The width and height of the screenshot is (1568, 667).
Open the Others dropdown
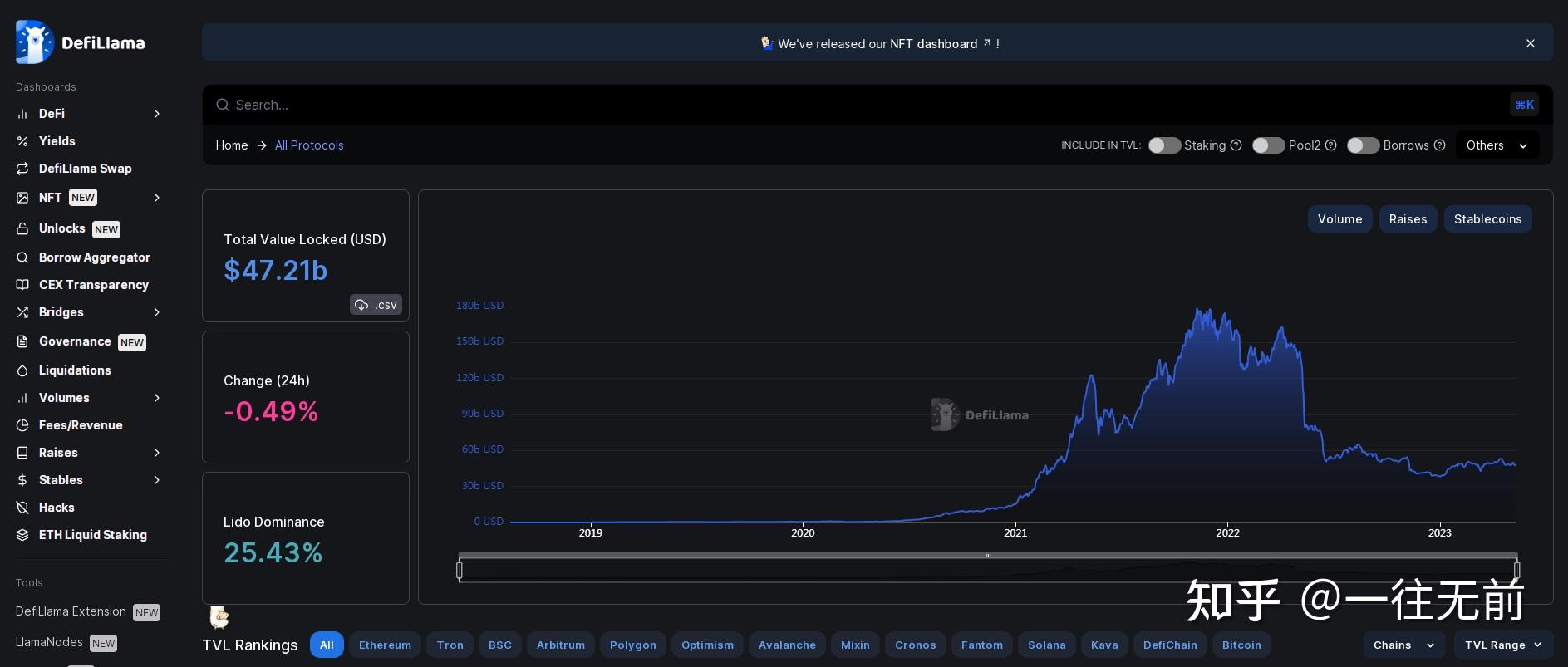[x=1497, y=145]
